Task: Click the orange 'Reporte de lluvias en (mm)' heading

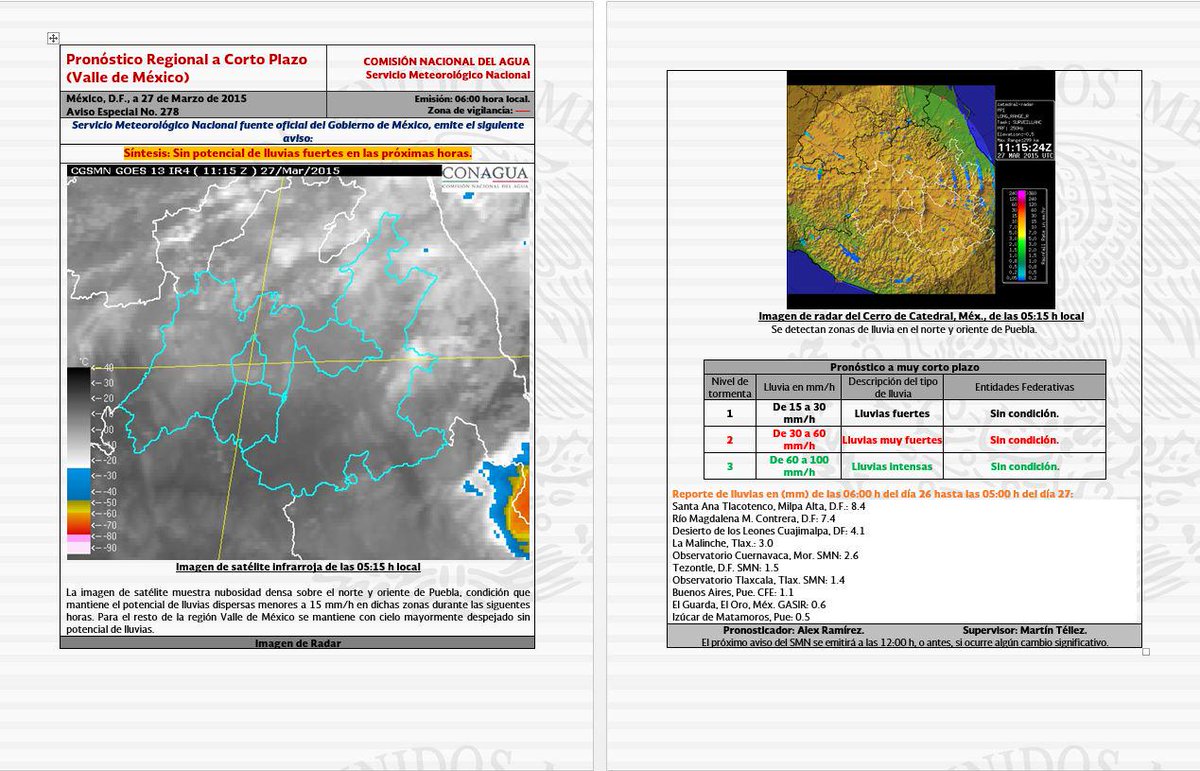Action: point(872,494)
